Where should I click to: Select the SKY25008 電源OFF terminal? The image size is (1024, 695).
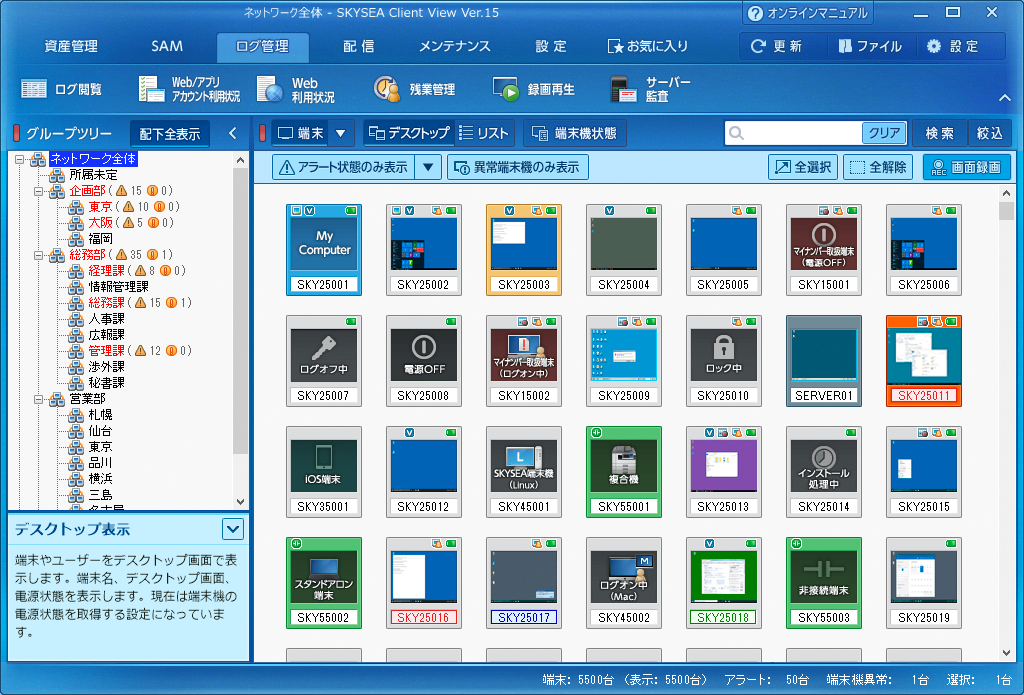(424, 361)
